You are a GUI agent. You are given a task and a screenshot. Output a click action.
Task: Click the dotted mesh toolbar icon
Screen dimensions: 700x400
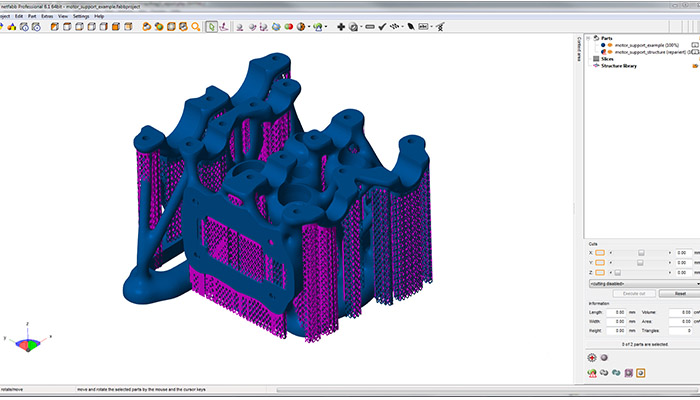click(x=394, y=27)
